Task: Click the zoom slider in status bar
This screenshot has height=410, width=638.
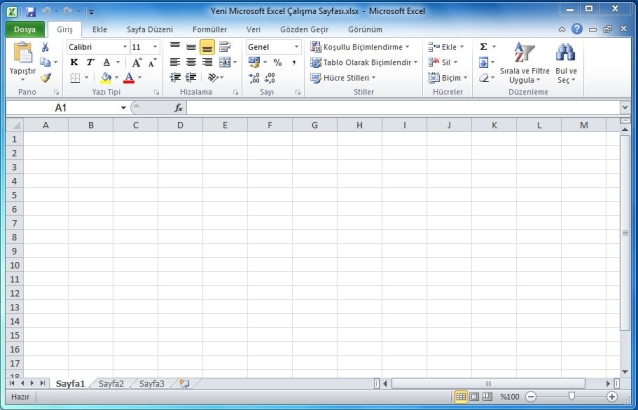Action: 572,397
